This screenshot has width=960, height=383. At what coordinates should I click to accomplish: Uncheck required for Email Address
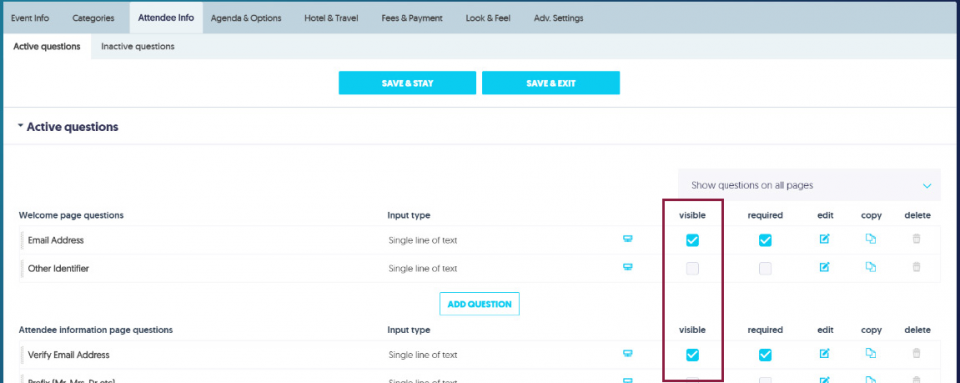click(x=765, y=240)
